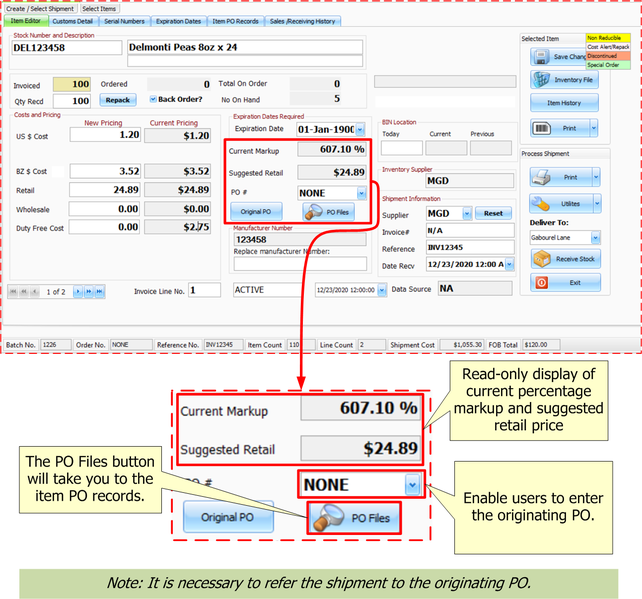Click the Invoice Line No. field
The image size is (642, 599).
point(204,290)
